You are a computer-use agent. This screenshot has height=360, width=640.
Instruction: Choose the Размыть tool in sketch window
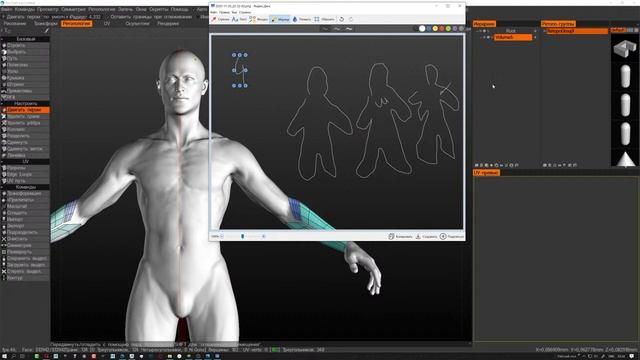pyautogui.click(x=302, y=19)
